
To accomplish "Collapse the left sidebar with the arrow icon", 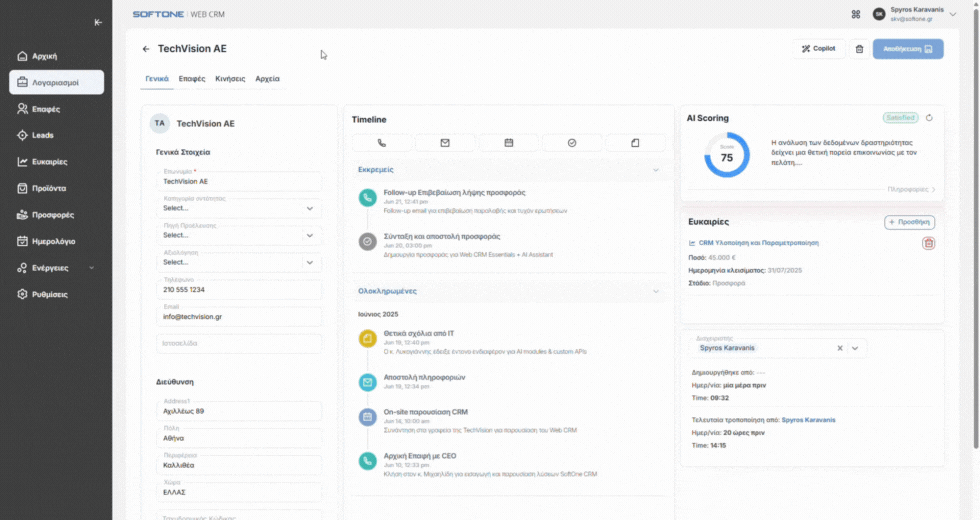I will pyautogui.click(x=97, y=22).
